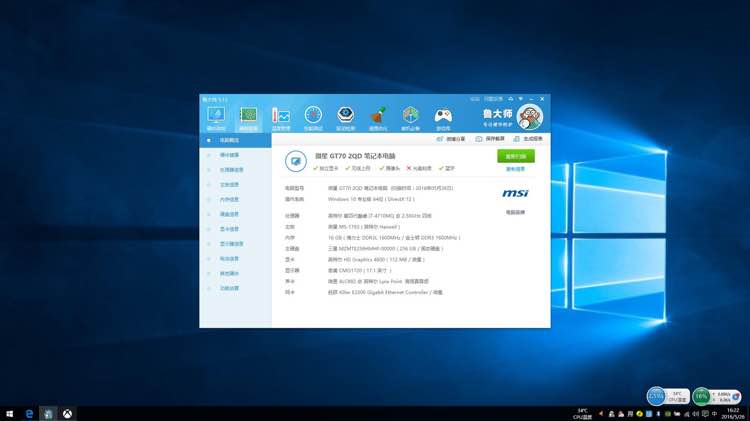
Task: Click the green rescan button
Action: 516,156
